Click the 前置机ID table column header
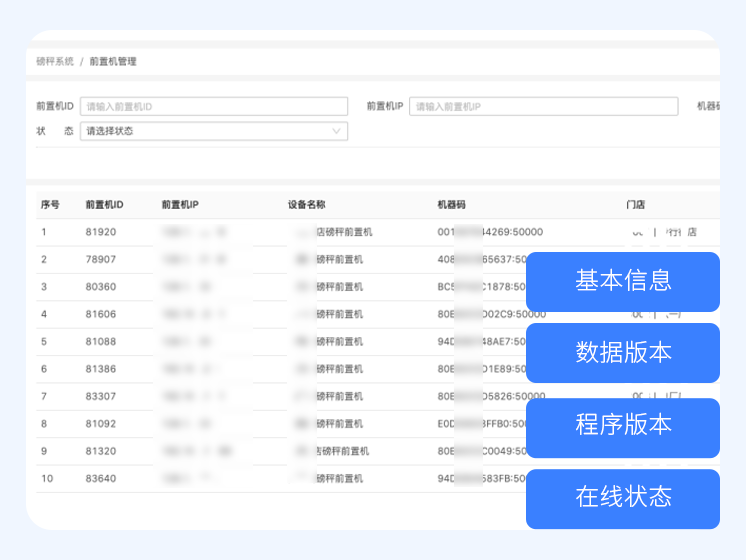The image size is (746, 560). coord(104,205)
